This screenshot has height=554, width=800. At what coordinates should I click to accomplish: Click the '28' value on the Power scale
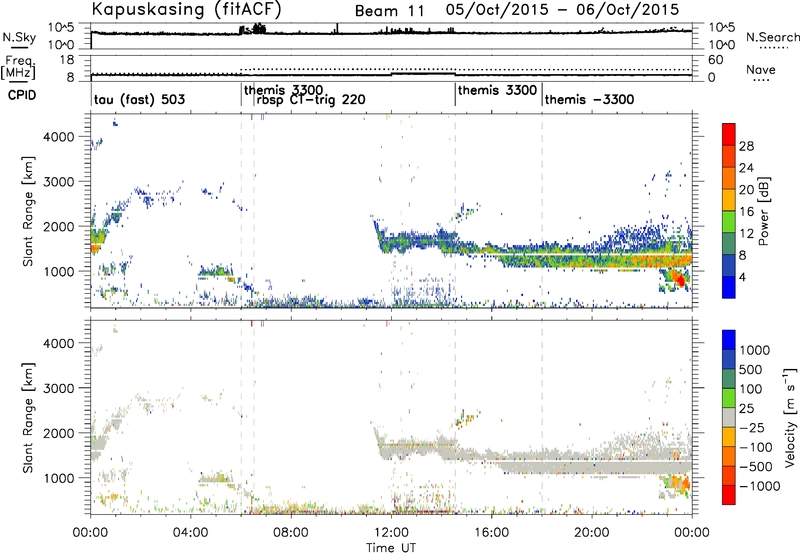746,146
